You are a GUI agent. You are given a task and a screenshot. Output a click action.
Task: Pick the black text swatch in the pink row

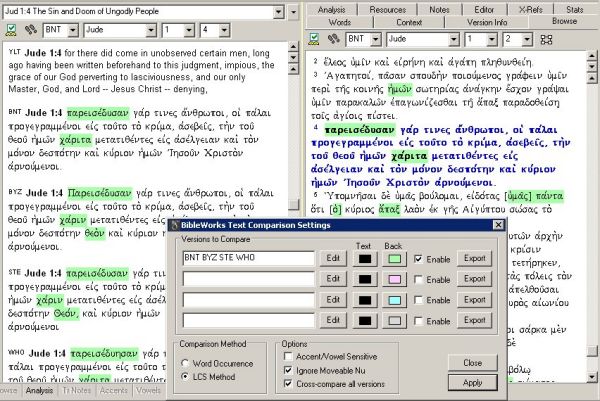pyautogui.click(x=365, y=280)
